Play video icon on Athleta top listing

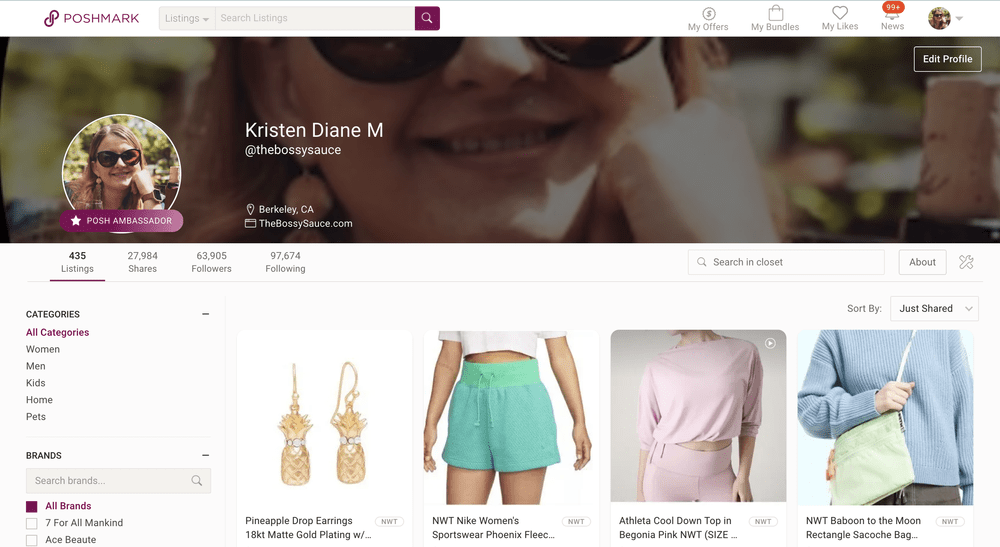tap(770, 343)
